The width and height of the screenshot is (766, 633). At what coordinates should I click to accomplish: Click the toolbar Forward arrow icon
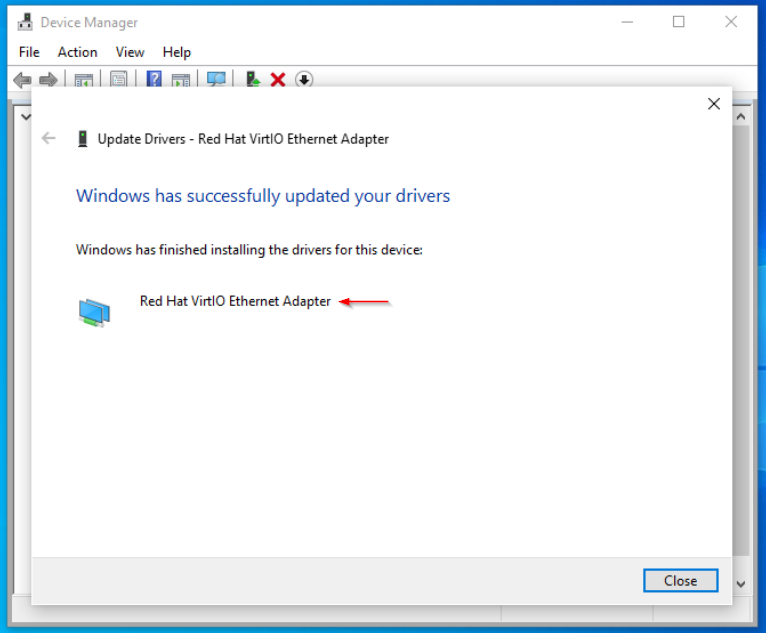click(47, 79)
